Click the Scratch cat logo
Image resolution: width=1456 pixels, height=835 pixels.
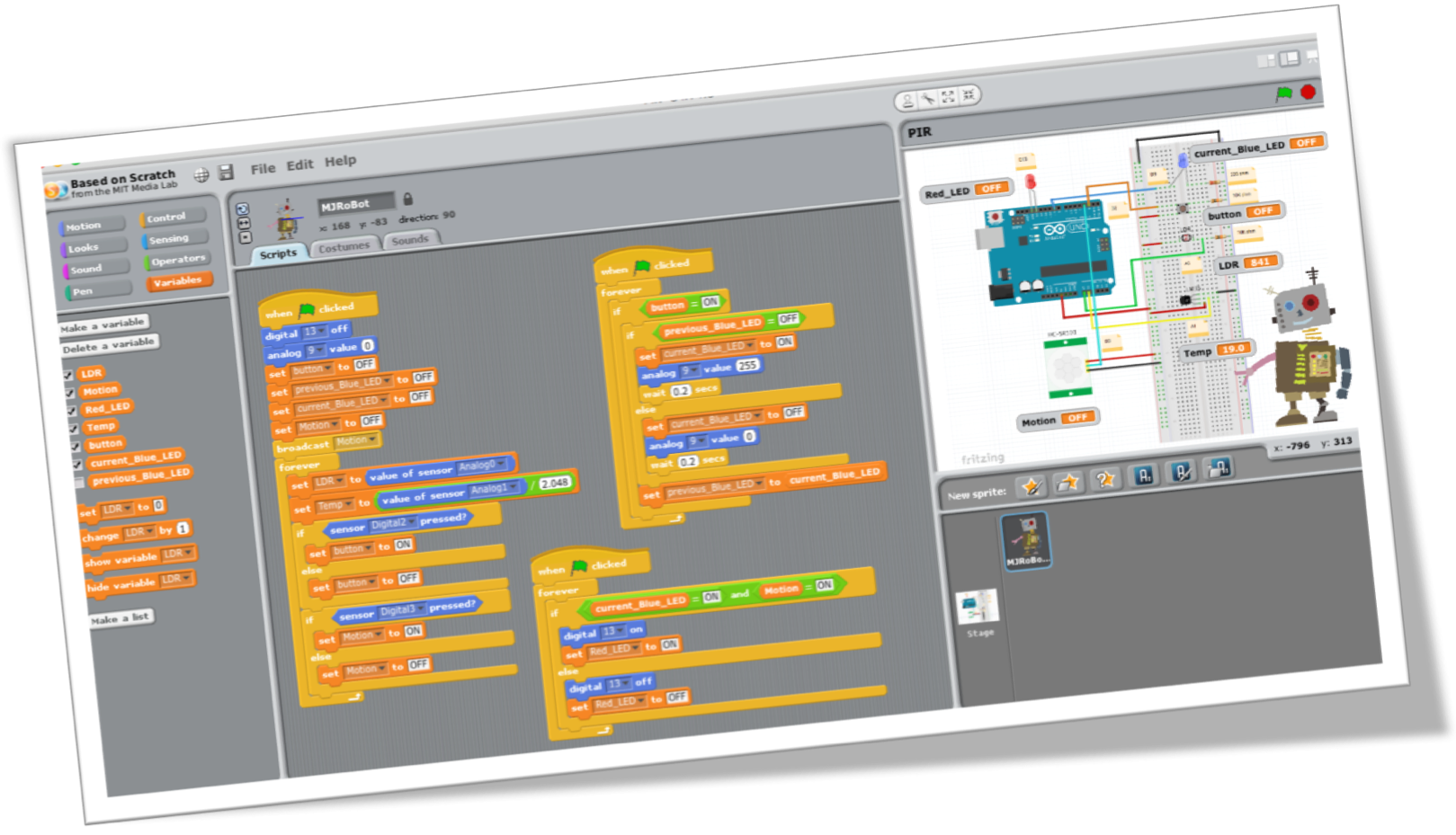(56, 190)
